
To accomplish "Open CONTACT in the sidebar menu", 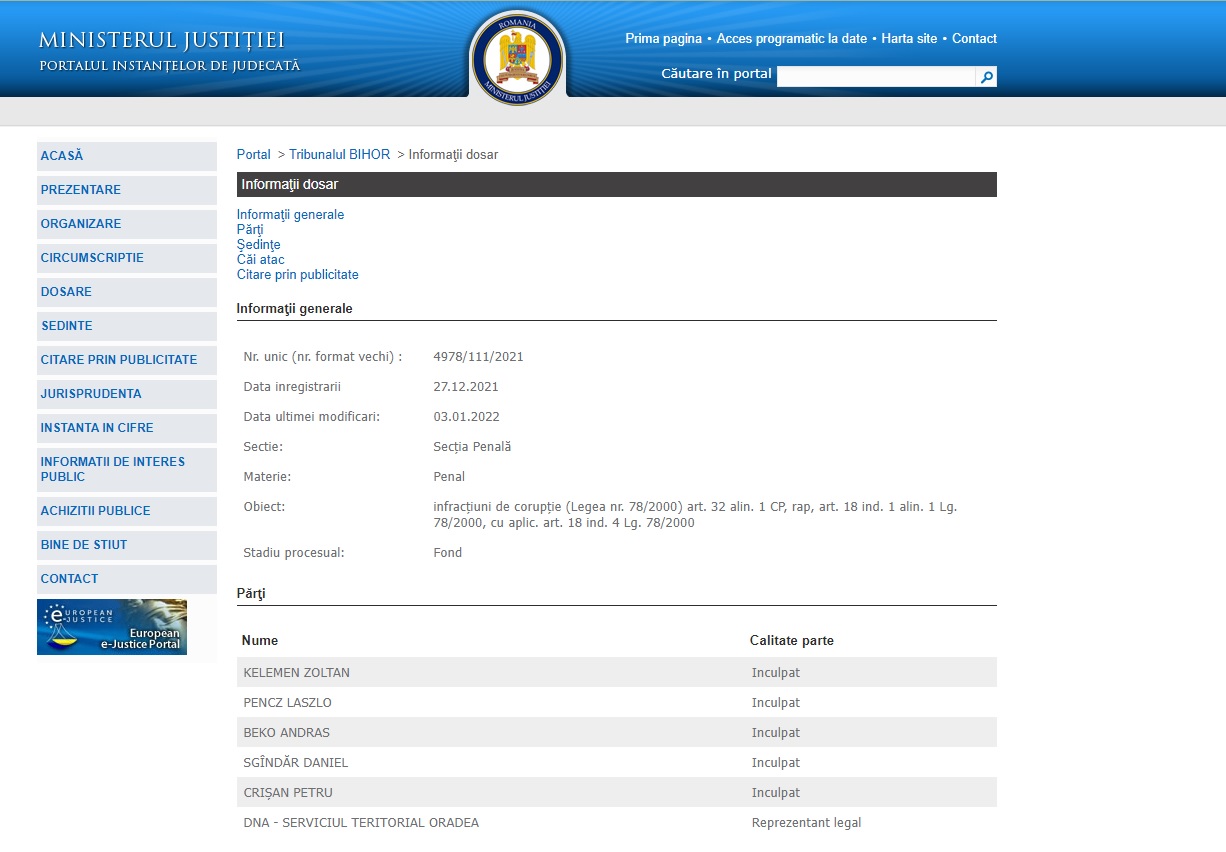I will point(127,579).
